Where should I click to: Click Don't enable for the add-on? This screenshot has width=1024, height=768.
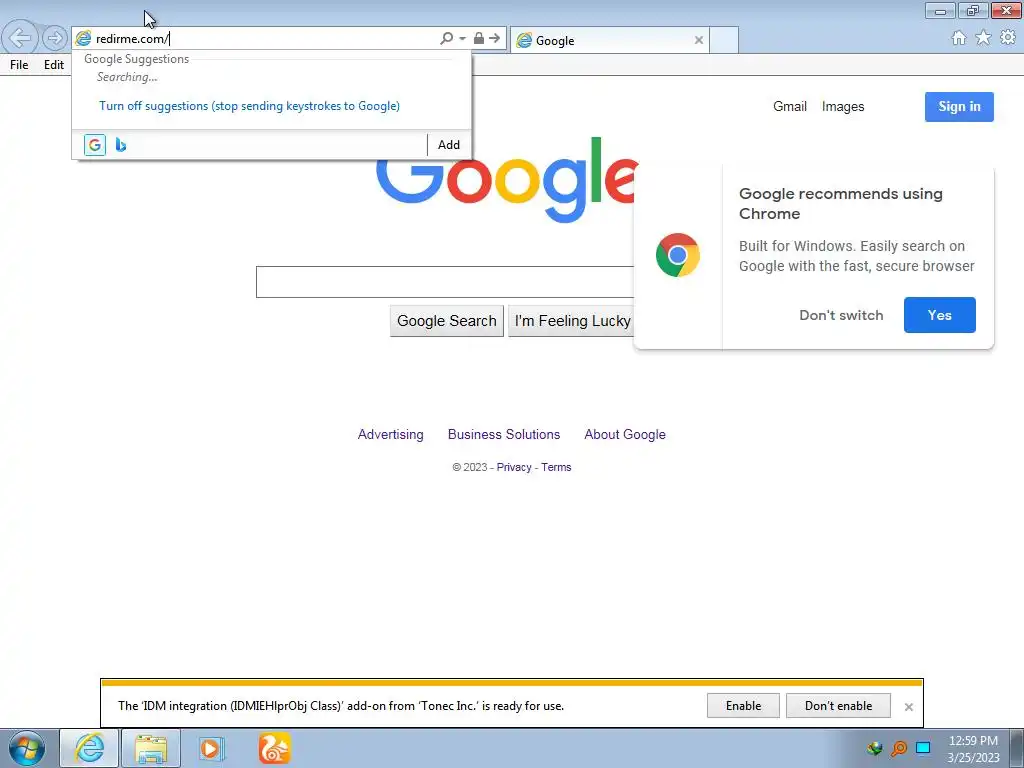click(x=838, y=706)
